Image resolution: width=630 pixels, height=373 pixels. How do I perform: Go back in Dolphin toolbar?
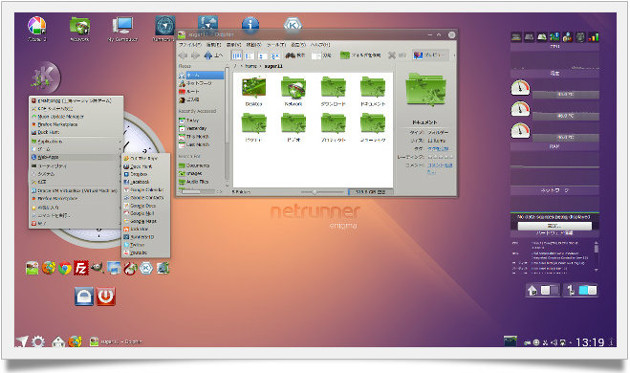[183, 55]
